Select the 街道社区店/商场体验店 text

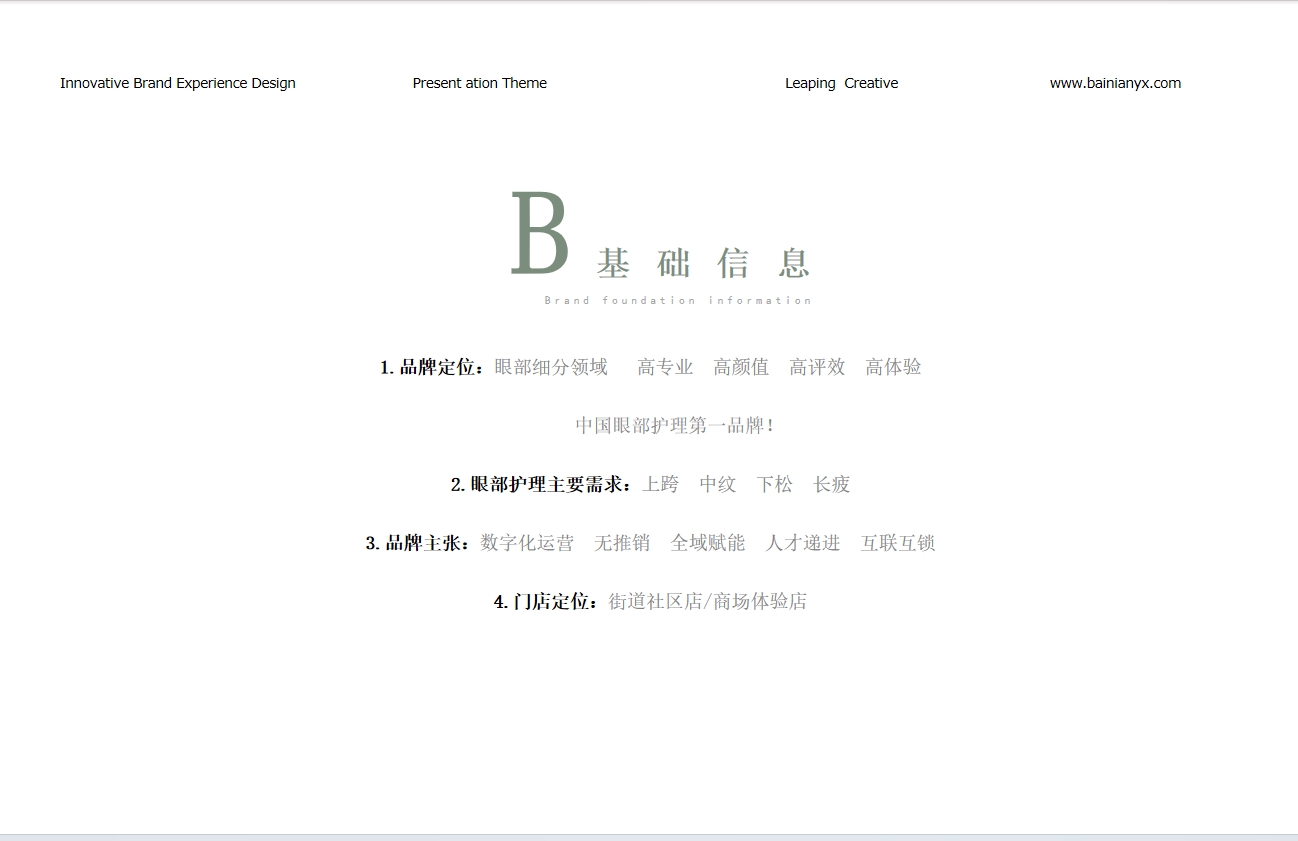click(x=707, y=601)
